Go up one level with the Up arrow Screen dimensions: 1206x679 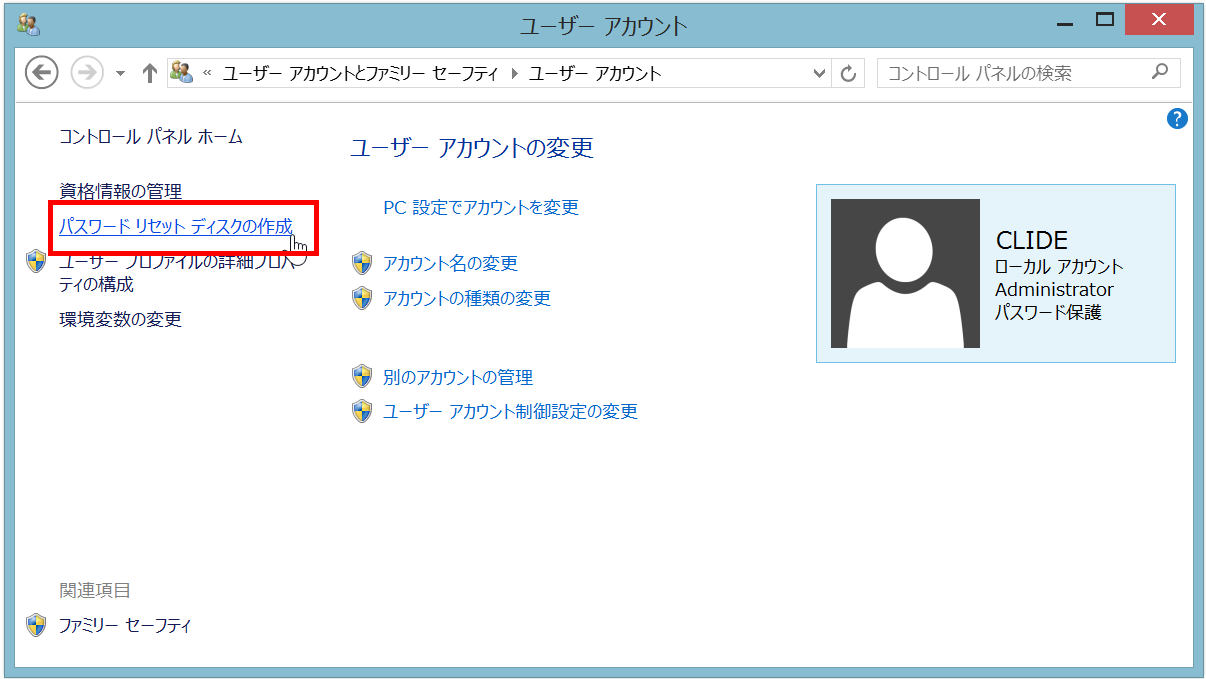tap(150, 73)
